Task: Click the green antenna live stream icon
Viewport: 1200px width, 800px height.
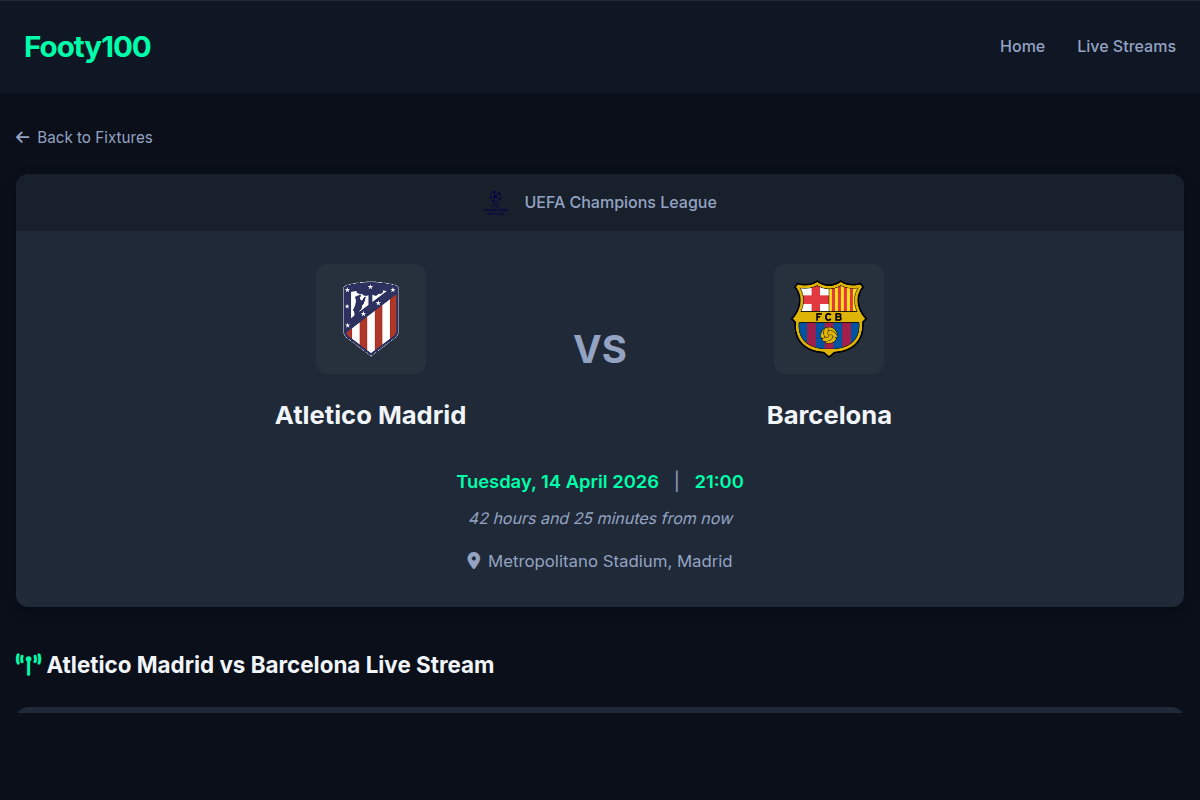Action: point(27,662)
